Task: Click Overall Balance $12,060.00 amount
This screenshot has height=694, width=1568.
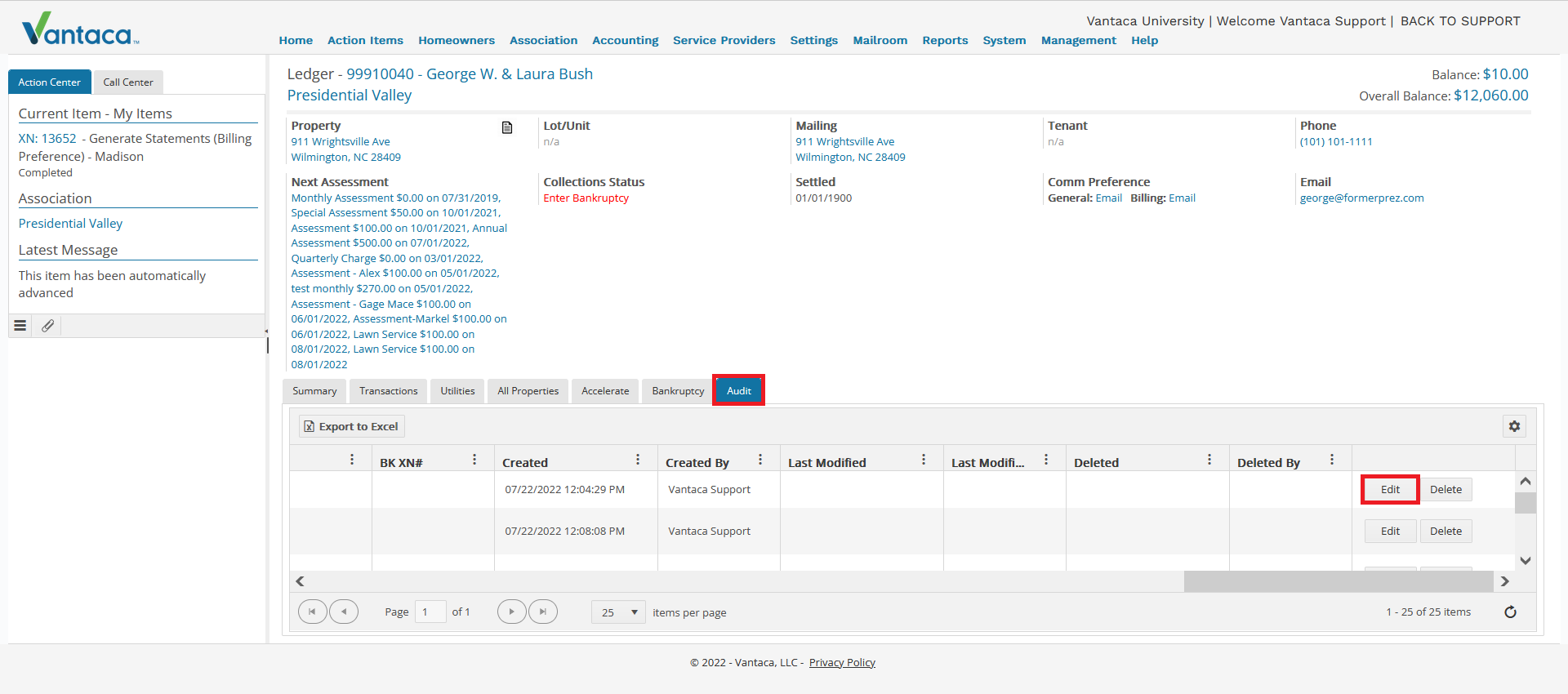Action: [1490, 96]
